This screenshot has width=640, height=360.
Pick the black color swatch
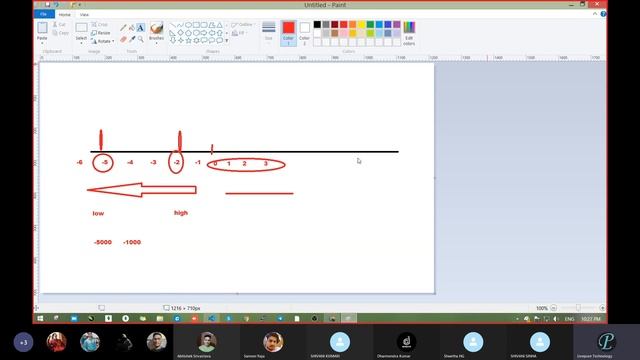click(317, 24)
